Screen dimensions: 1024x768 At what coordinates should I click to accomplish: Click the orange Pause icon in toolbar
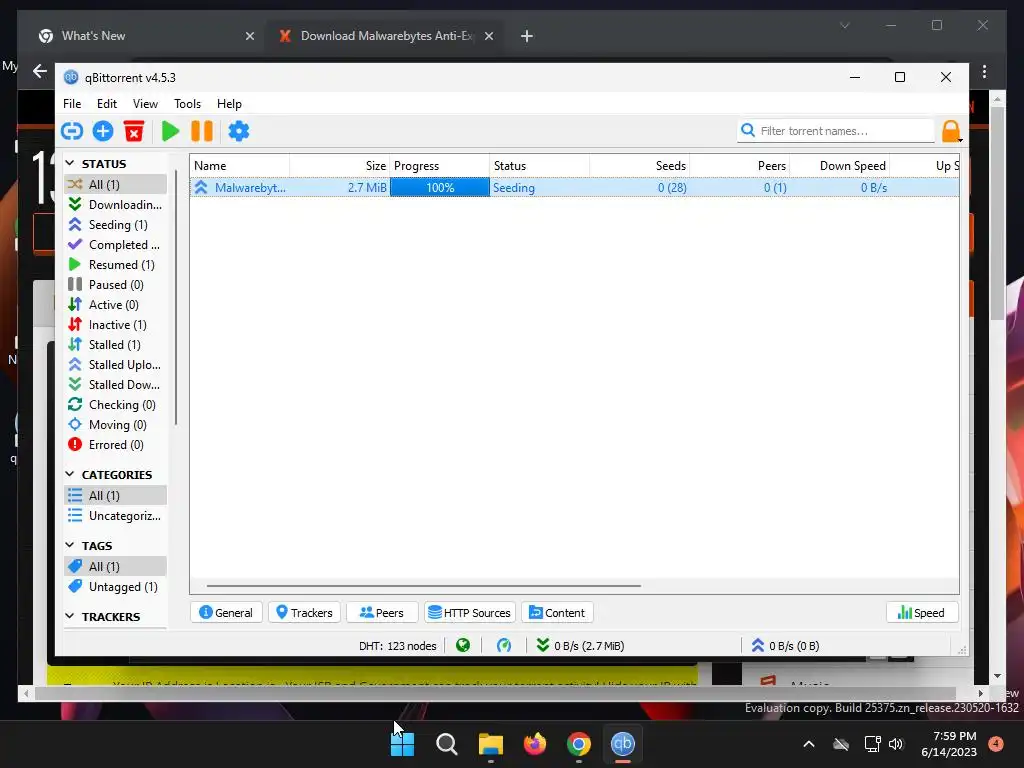click(x=202, y=131)
